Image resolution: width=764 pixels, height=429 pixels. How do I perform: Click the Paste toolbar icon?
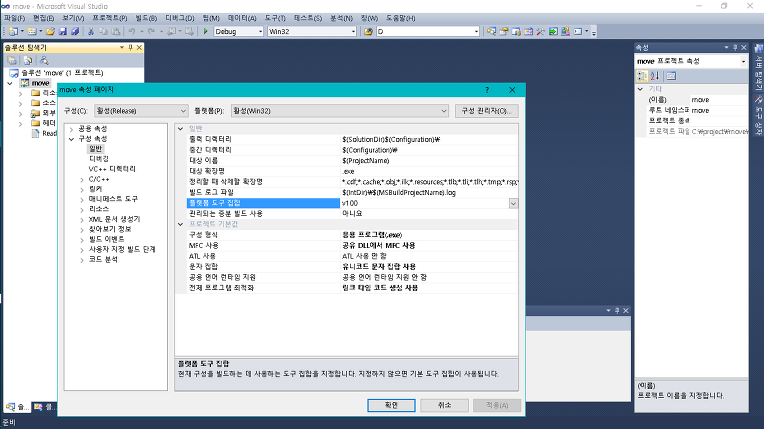(x=116, y=31)
